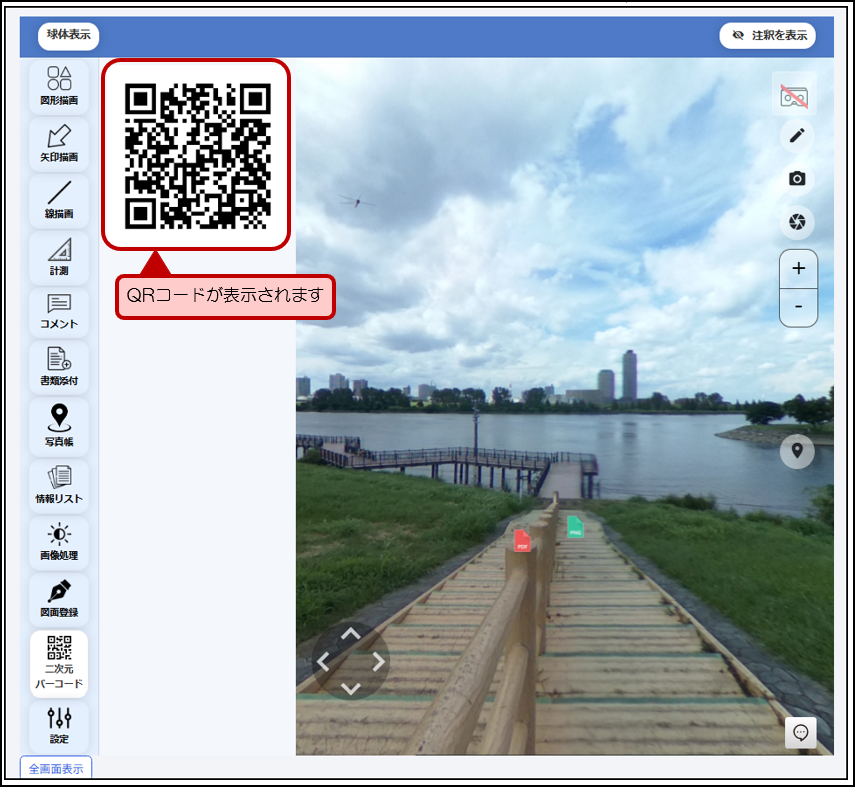Click the 球体表示 sphere view button

68,35
